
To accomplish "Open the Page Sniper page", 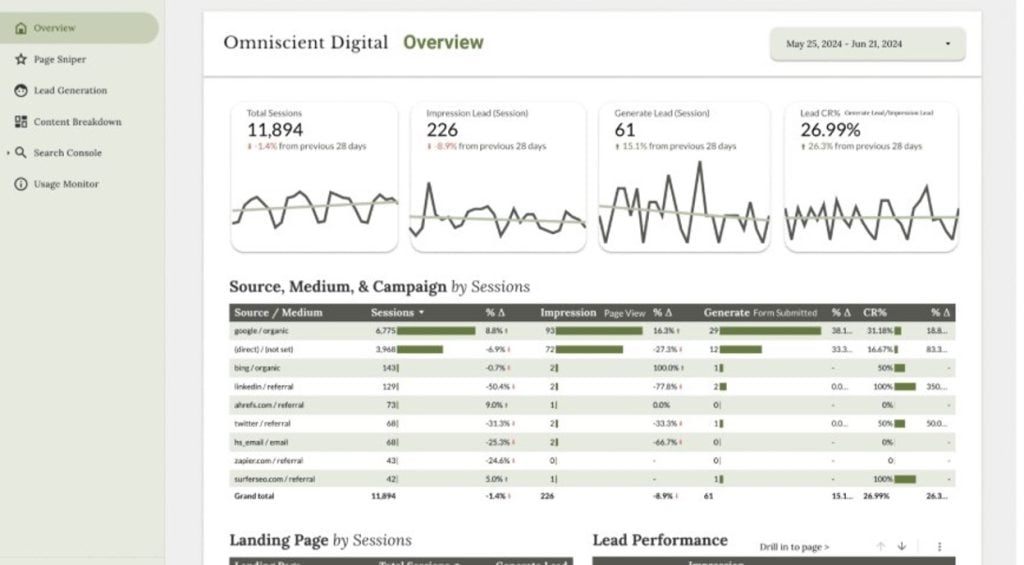I will pos(59,59).
